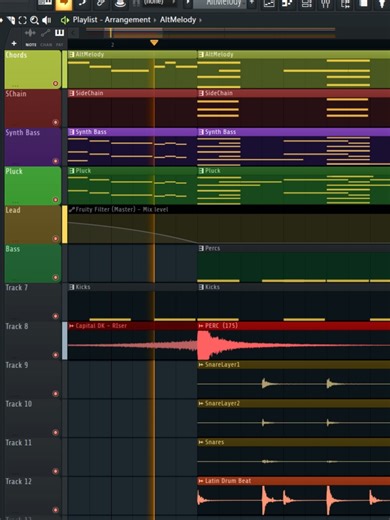
Task: Select the Lead track header
Action: pyautogui.click(x=33, y=224)
